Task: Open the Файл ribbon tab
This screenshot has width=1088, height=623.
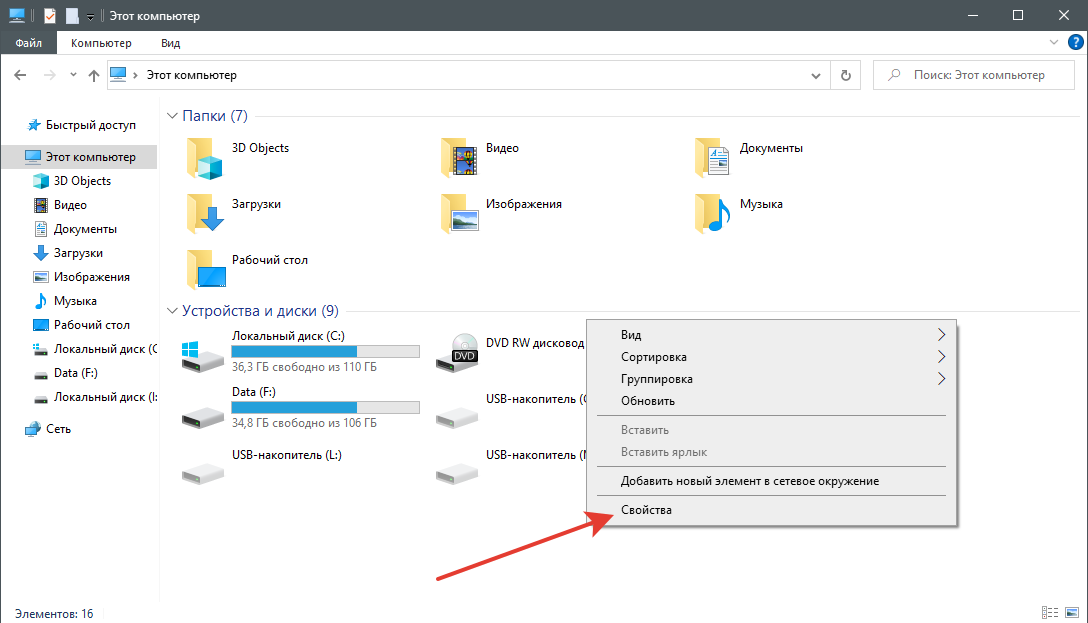Action: click(28, 43)
